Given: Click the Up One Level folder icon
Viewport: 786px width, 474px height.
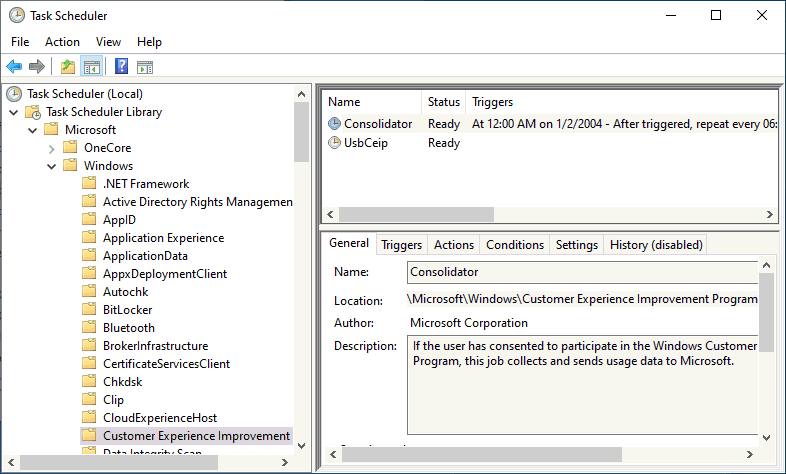Looking at the screenshot, I should click(x=68, y=66).
